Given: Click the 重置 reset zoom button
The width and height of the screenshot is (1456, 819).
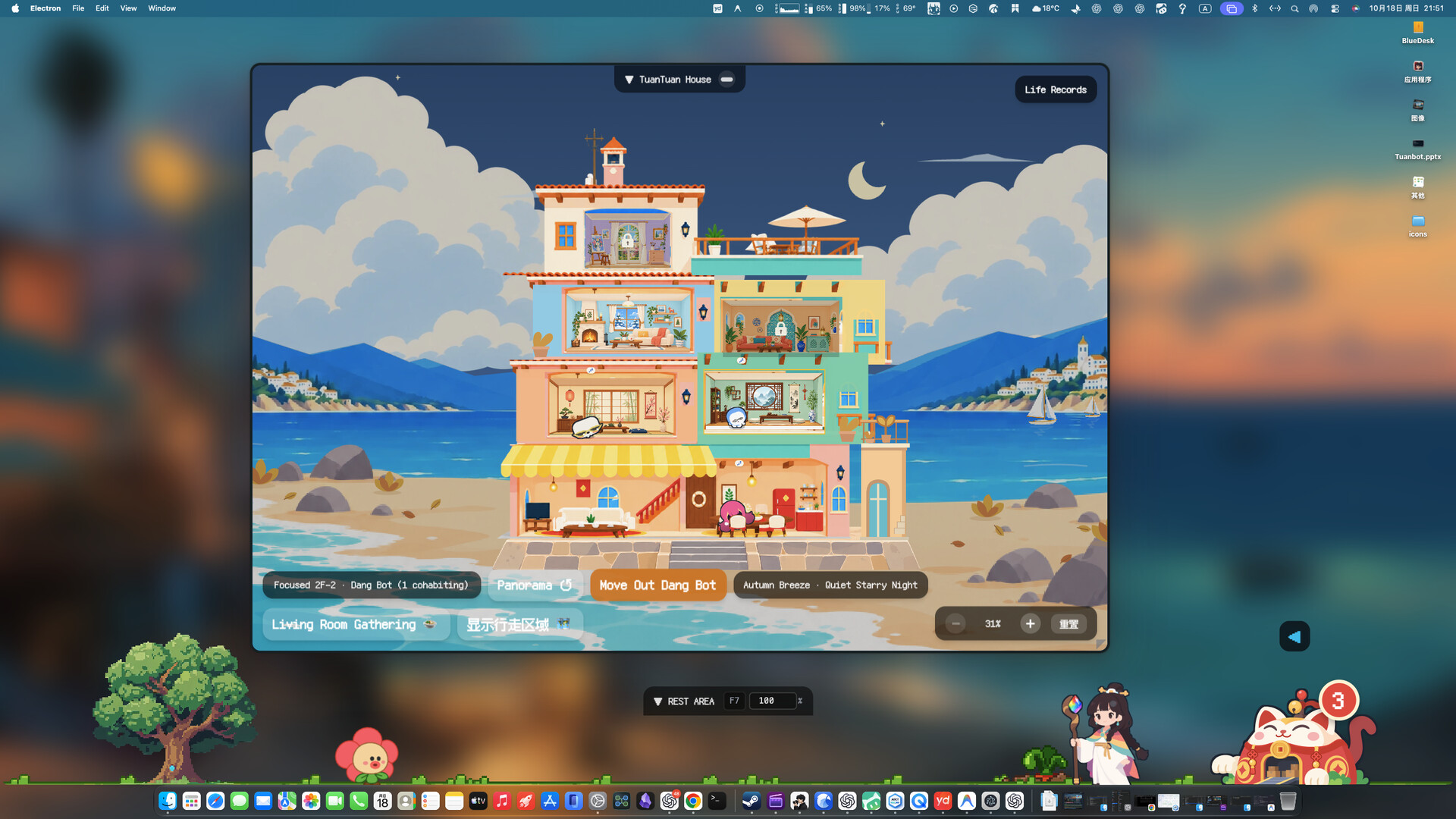Looking at the screenshot, I should pos(1068,623).
